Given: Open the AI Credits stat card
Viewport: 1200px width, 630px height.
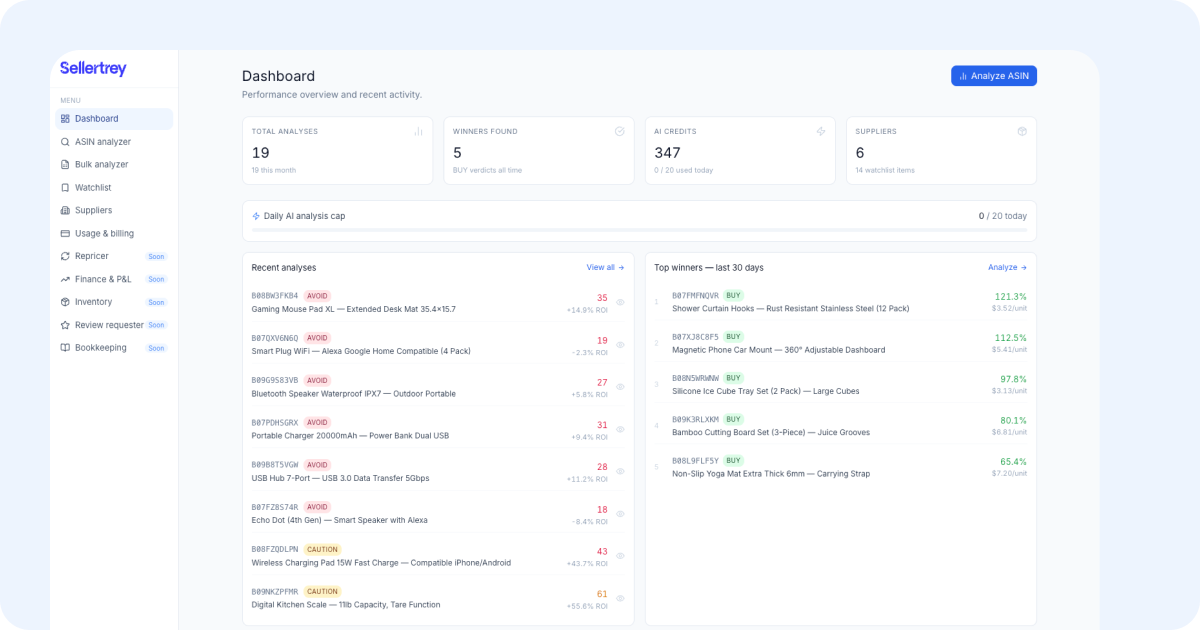Looking at the screenshot, I should point(740,151).
